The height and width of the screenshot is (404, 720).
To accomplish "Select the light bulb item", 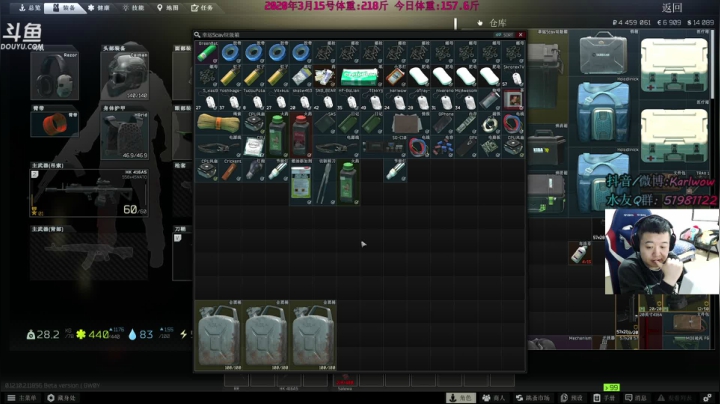I will 254,170.
